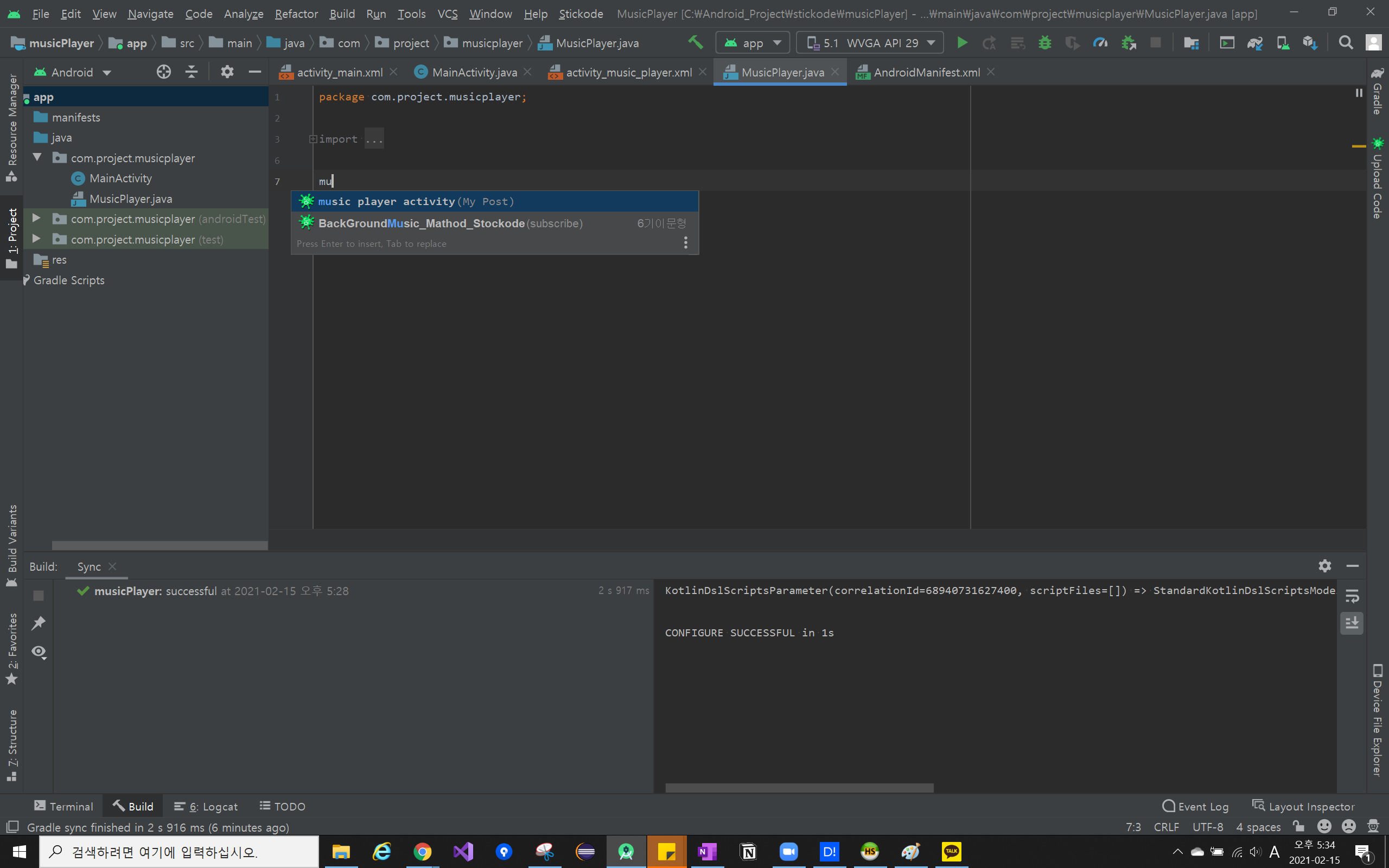Open the Event Log panel
Screen dimensions: 1389x868
click(x=1196, y=806)
